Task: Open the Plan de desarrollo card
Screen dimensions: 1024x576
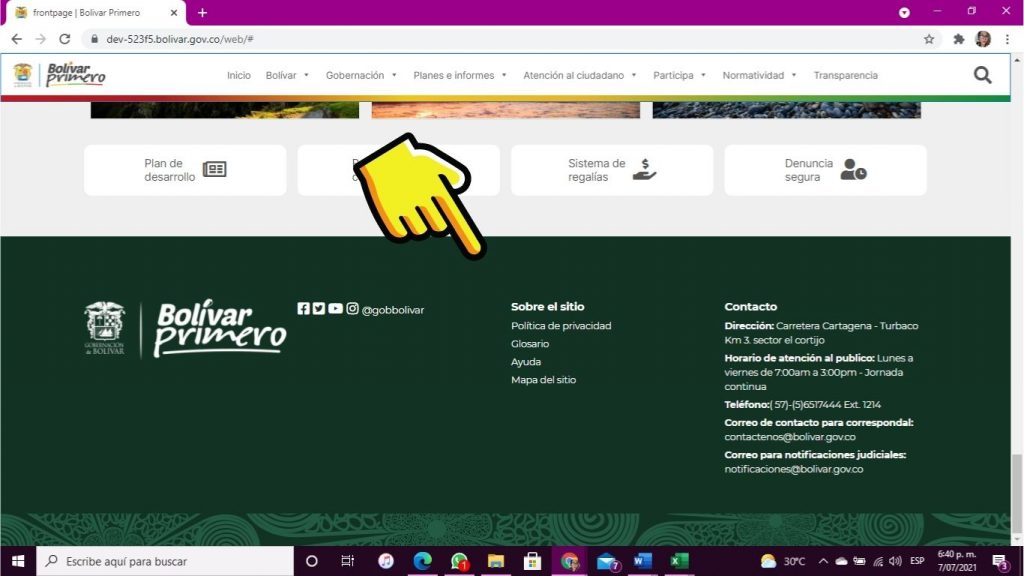Action: 185,170
